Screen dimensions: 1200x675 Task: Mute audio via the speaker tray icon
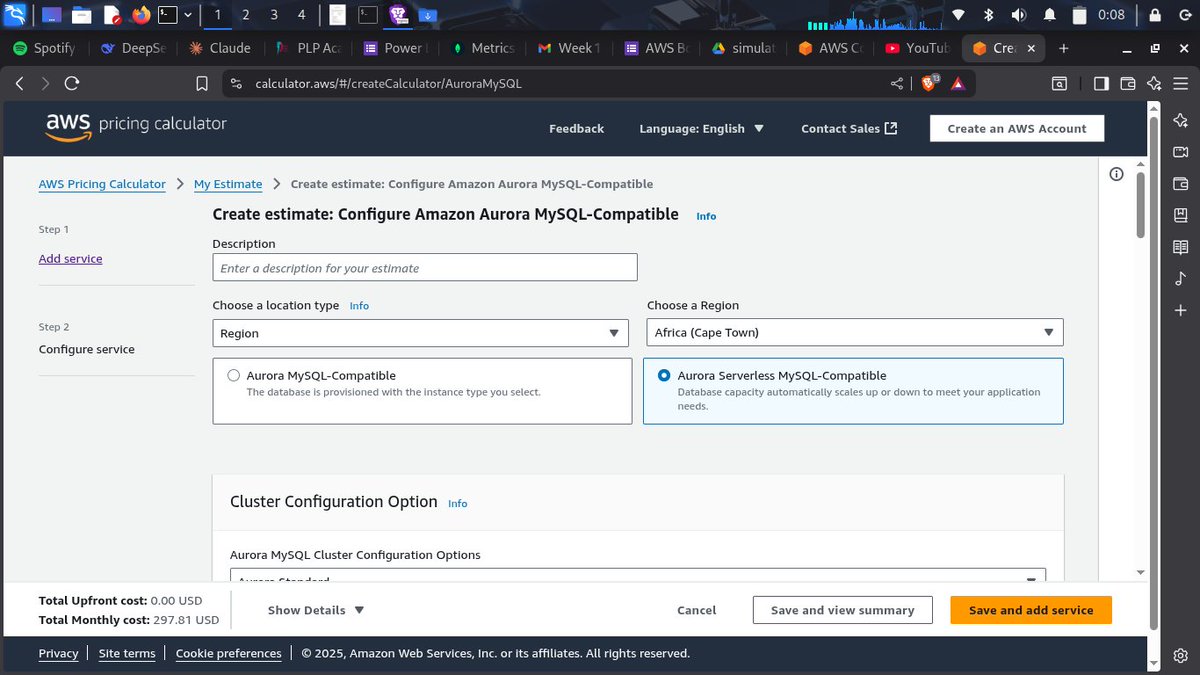point(1017,14)
